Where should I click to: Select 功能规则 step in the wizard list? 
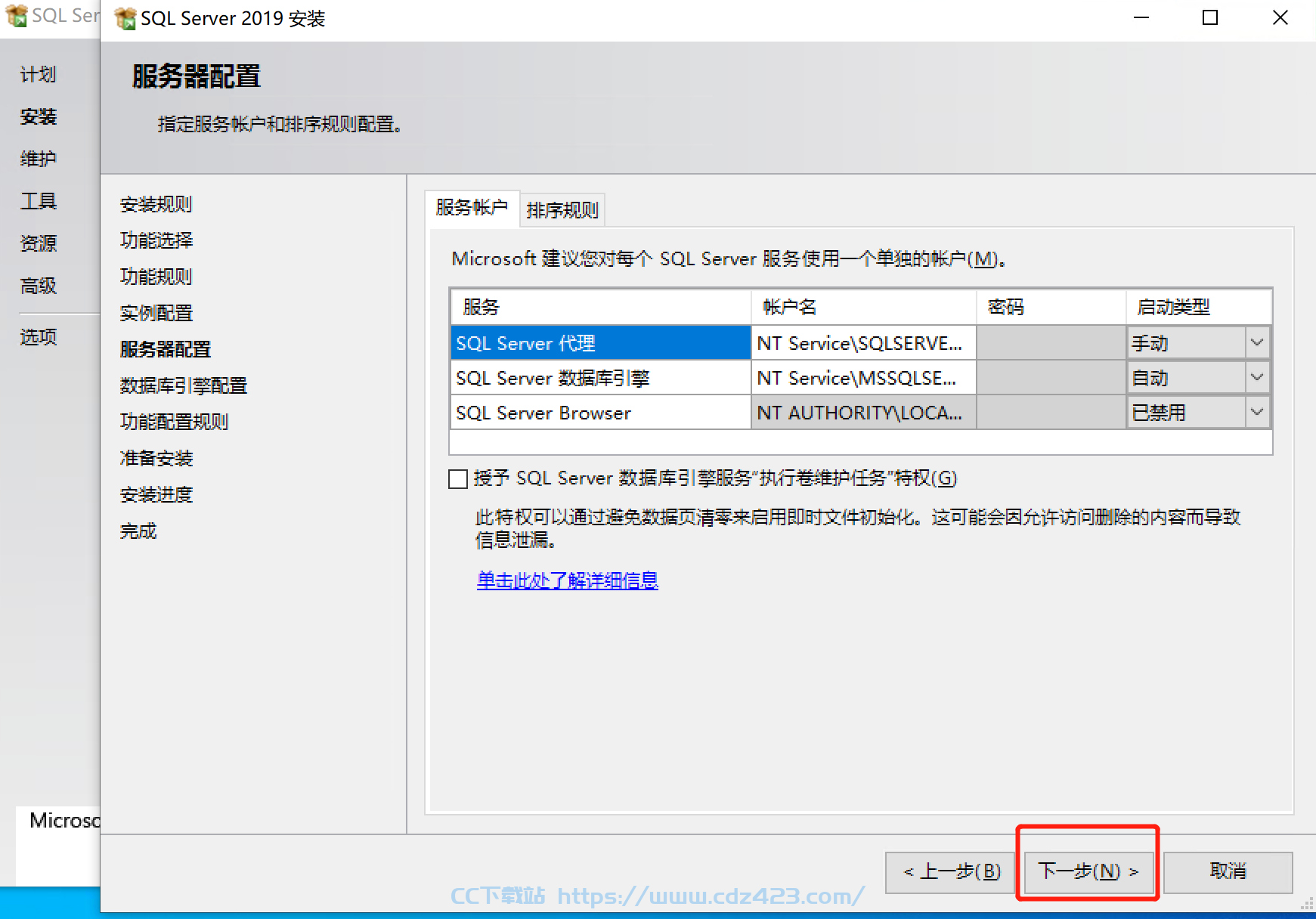tap(156, 277)
